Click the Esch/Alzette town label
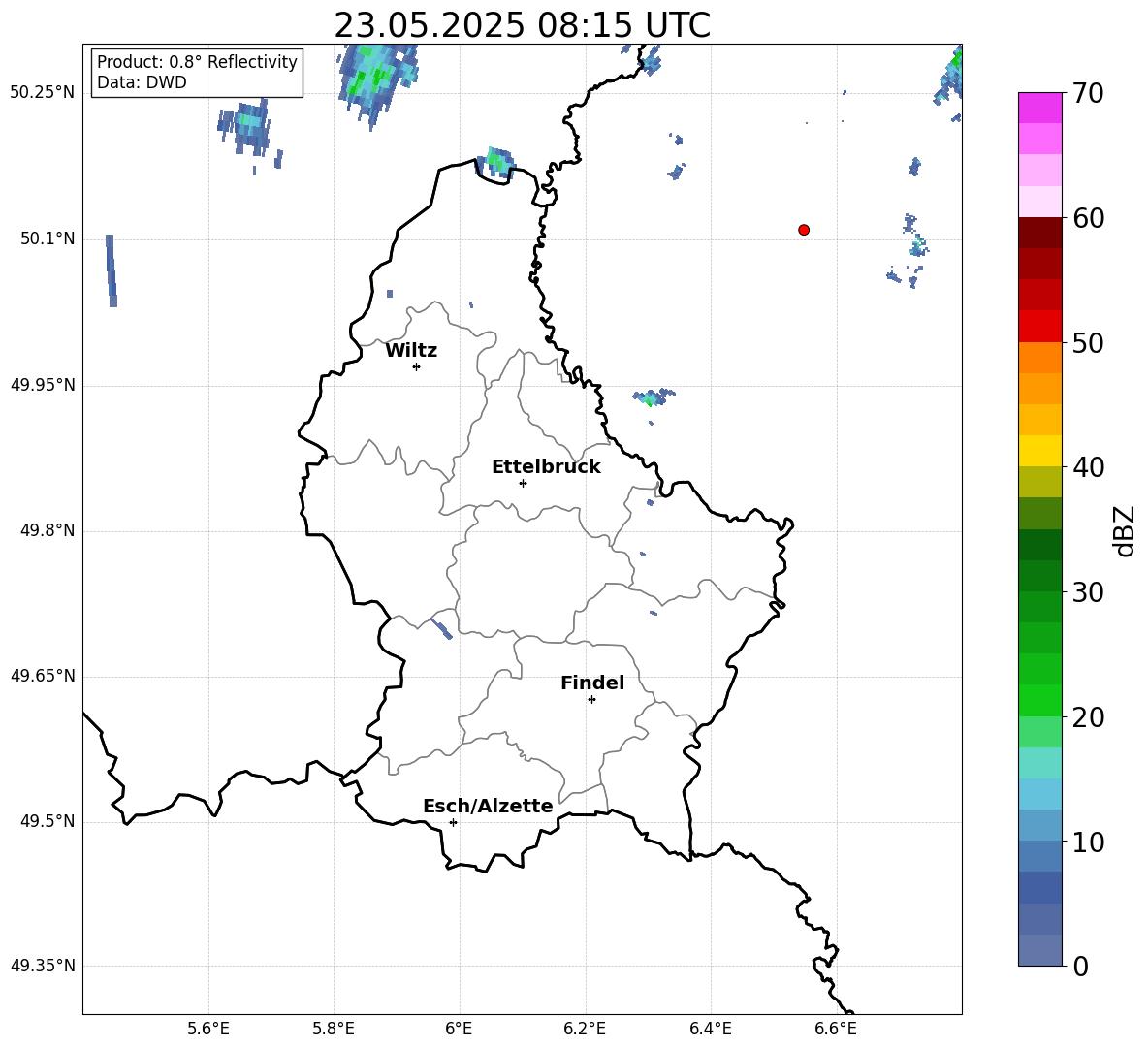1148x1048 pixels. coord(488,806)
